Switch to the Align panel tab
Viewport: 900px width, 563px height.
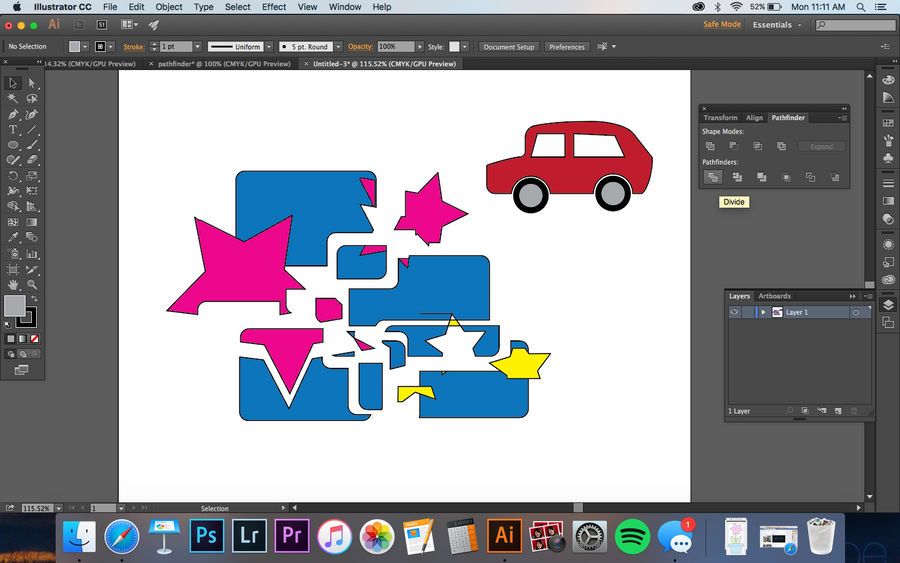(754, 118)
